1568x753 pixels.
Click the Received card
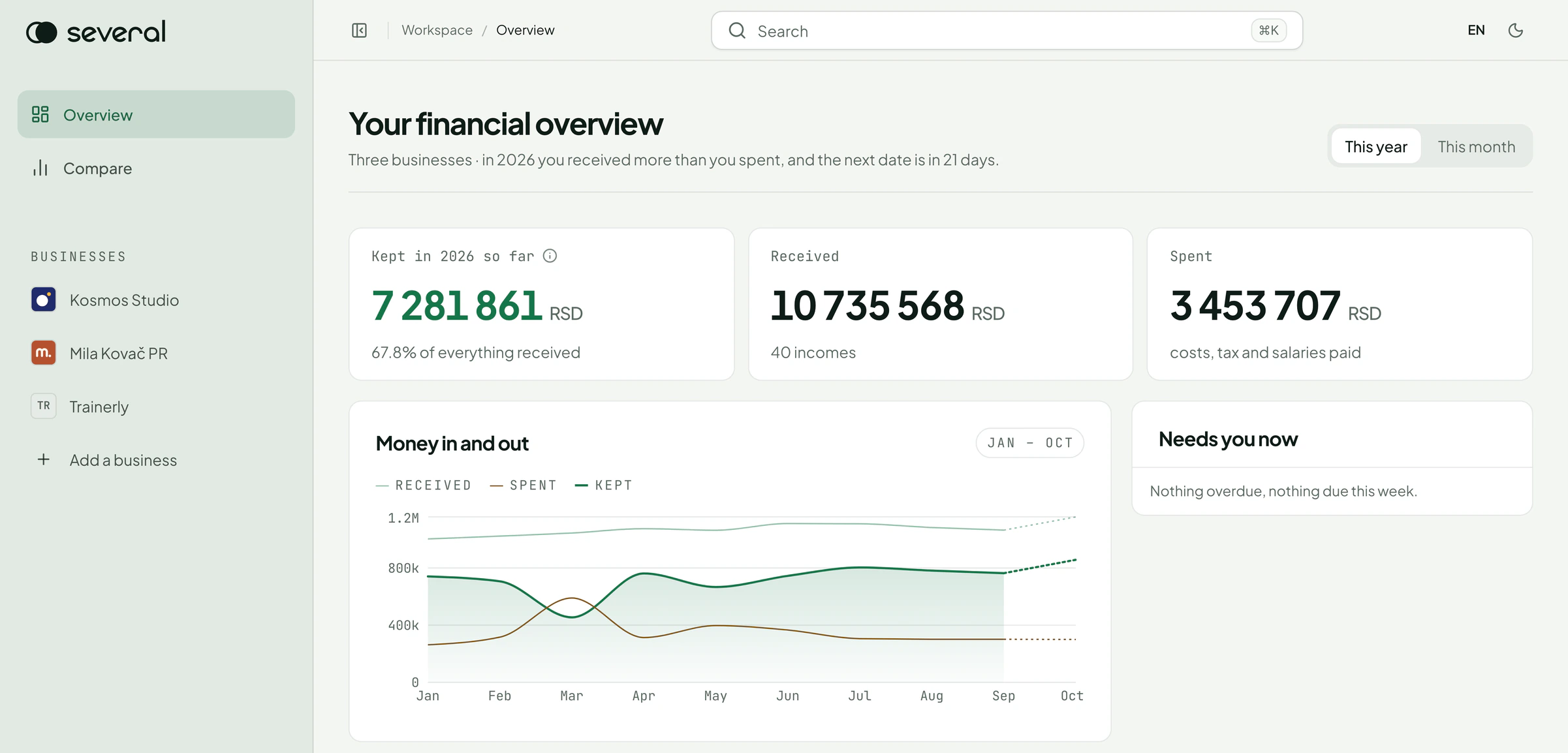coord(940,304)
